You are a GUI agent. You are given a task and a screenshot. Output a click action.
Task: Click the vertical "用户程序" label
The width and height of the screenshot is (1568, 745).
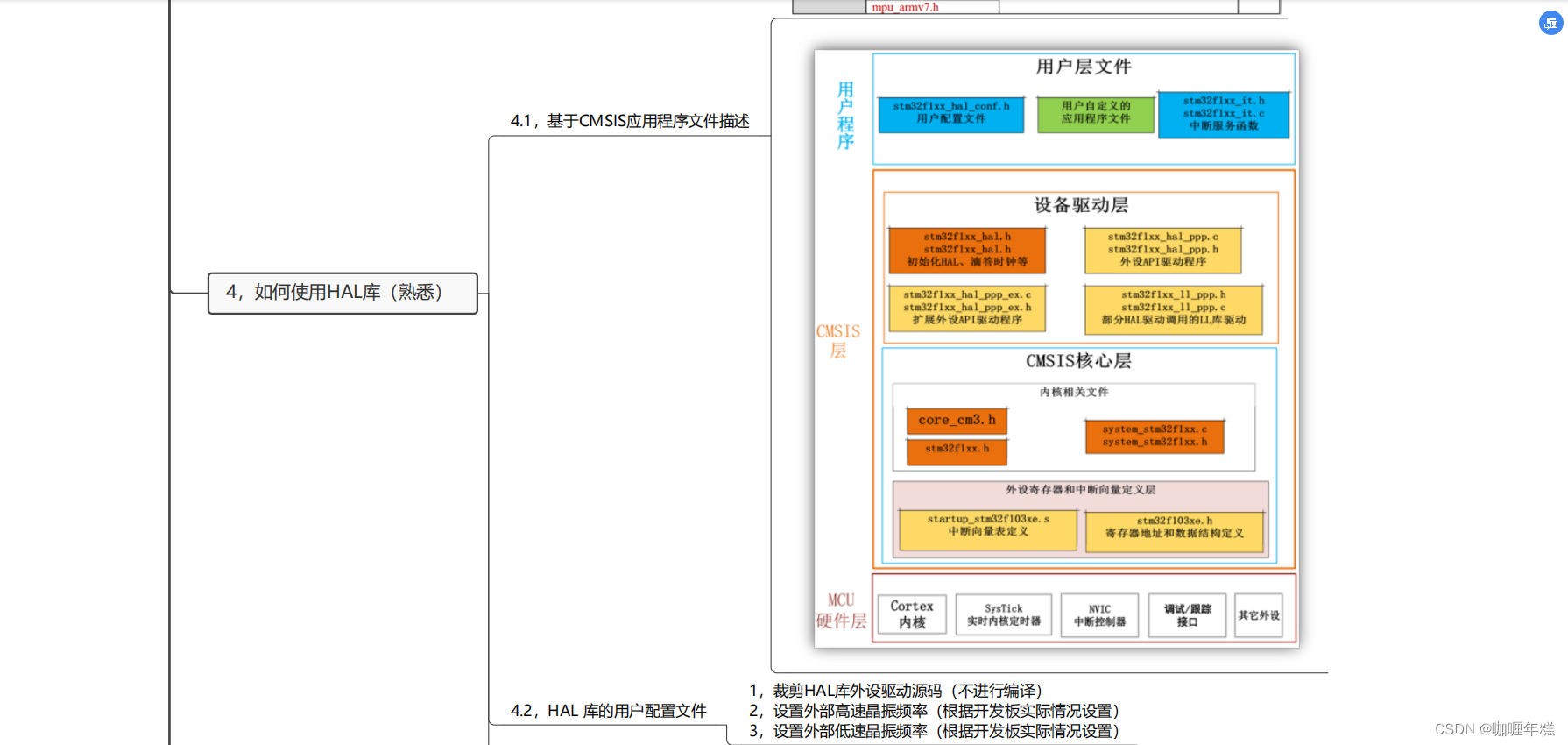click(x=845, y=116)
